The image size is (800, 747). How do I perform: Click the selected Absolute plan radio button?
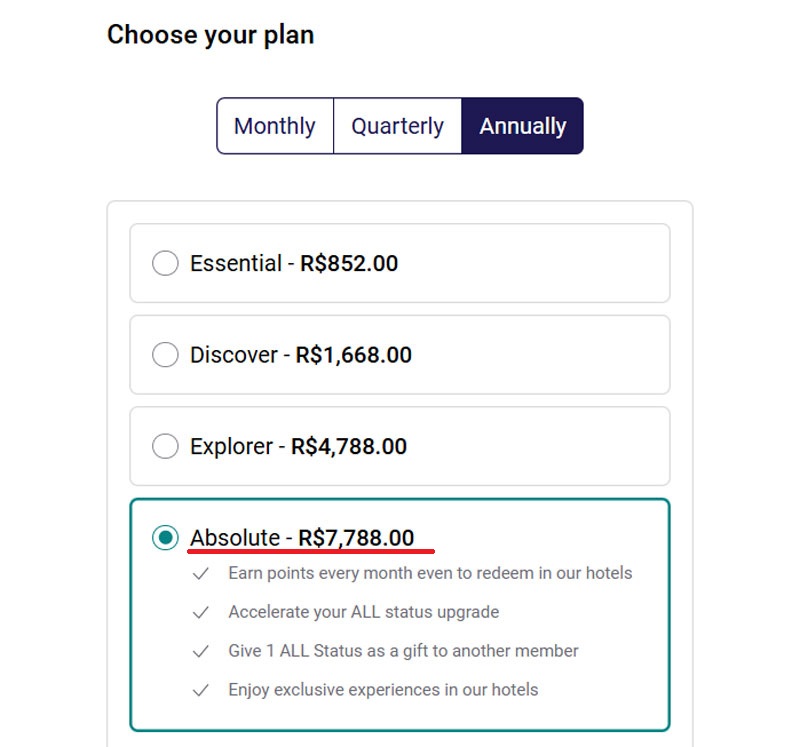[x=165, y=538]
